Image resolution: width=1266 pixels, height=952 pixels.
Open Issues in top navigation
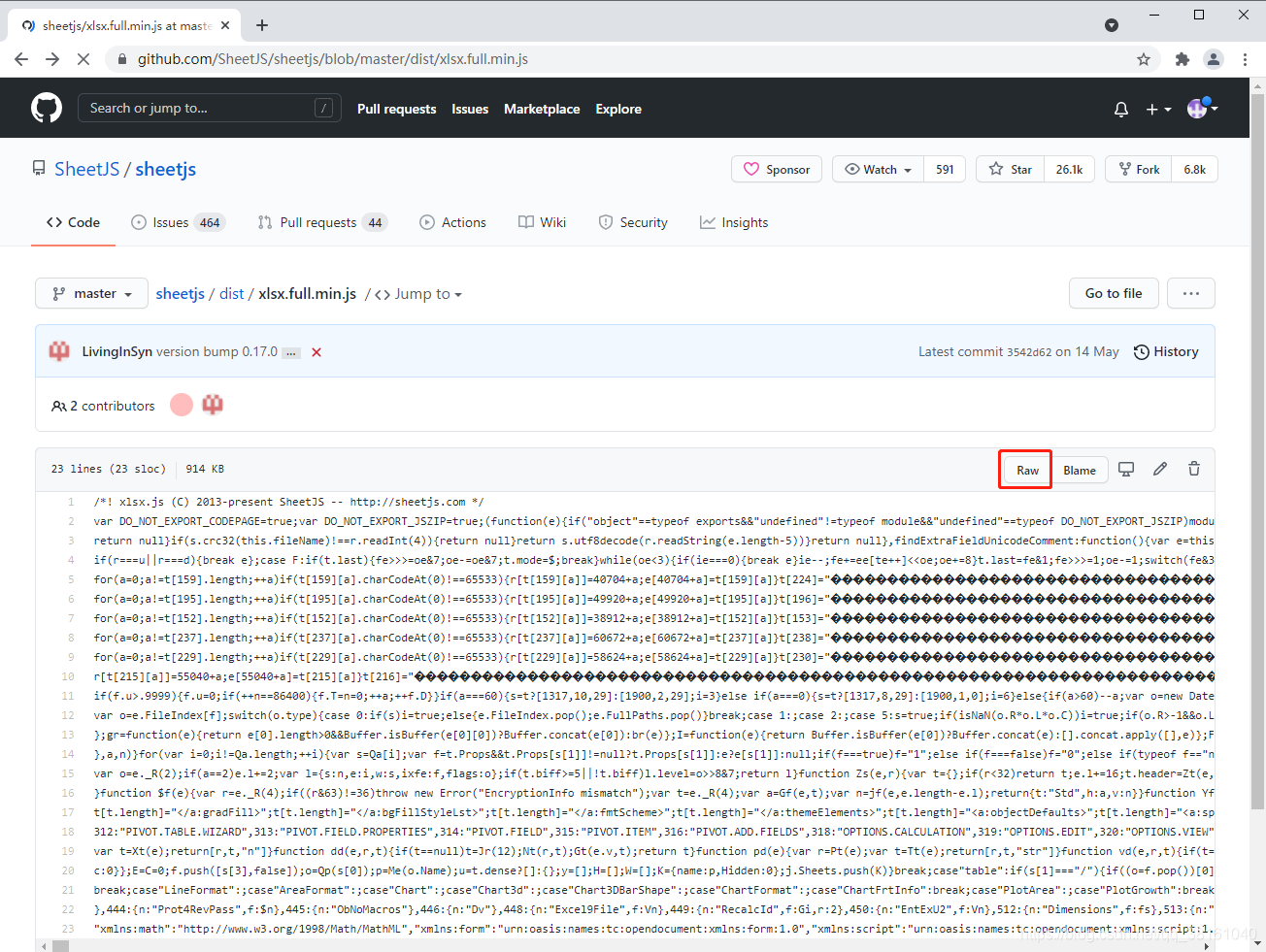tap(470, 109)
